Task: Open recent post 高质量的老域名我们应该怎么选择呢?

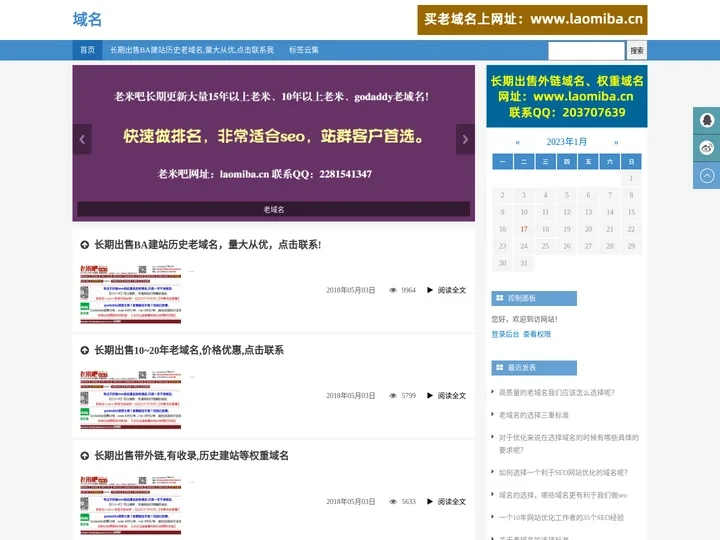Action: [x=557, y=393]
